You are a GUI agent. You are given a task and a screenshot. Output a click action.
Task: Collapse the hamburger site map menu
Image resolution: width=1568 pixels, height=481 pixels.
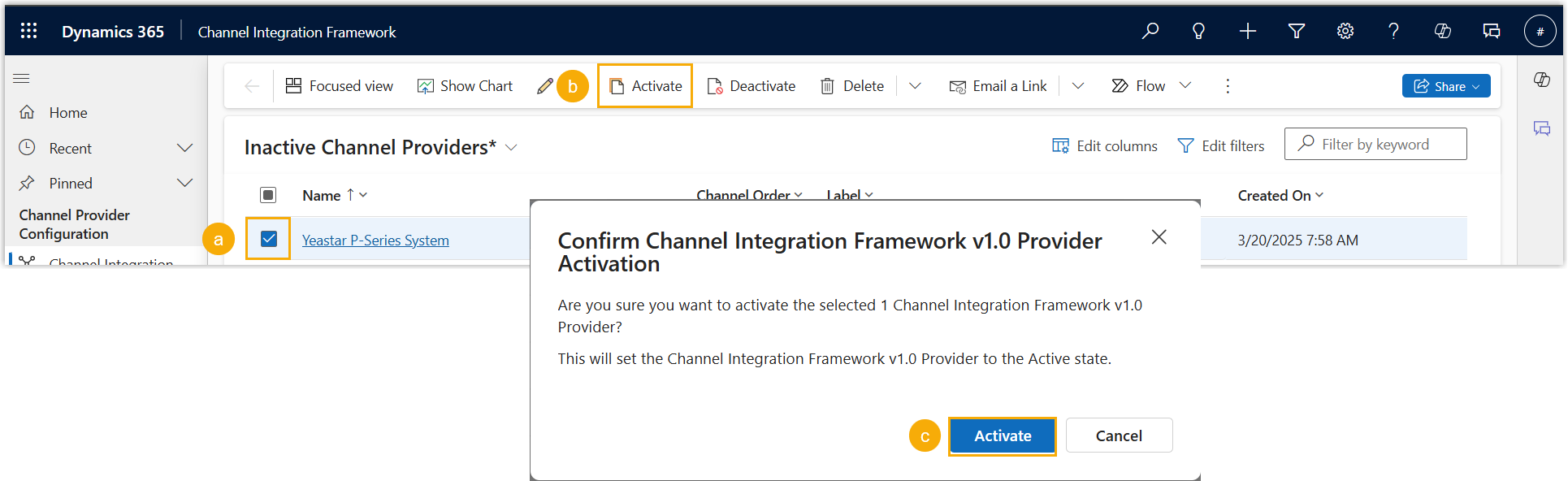pyautogui.click(x=22, y=79)
